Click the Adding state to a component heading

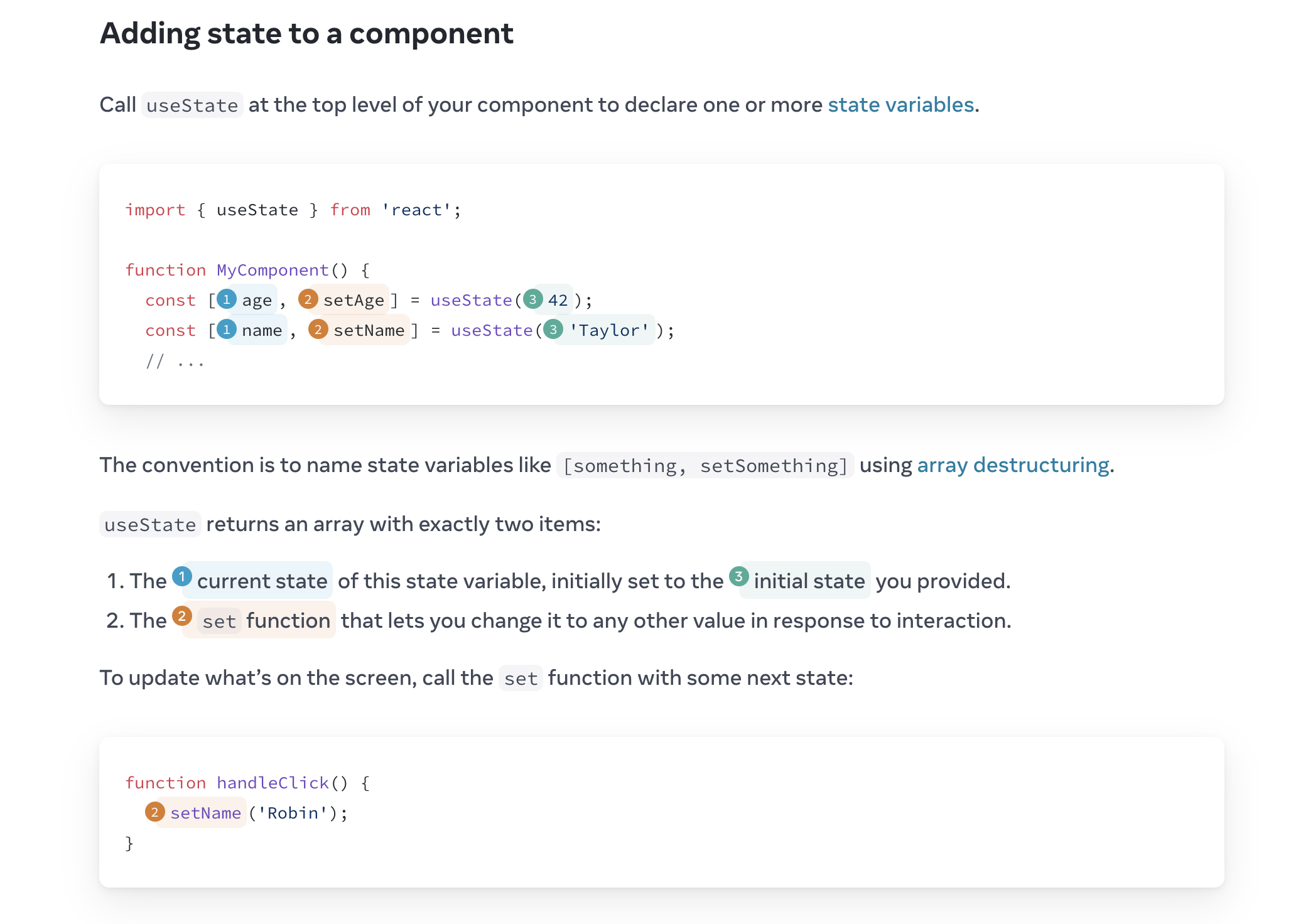(306, 33)
